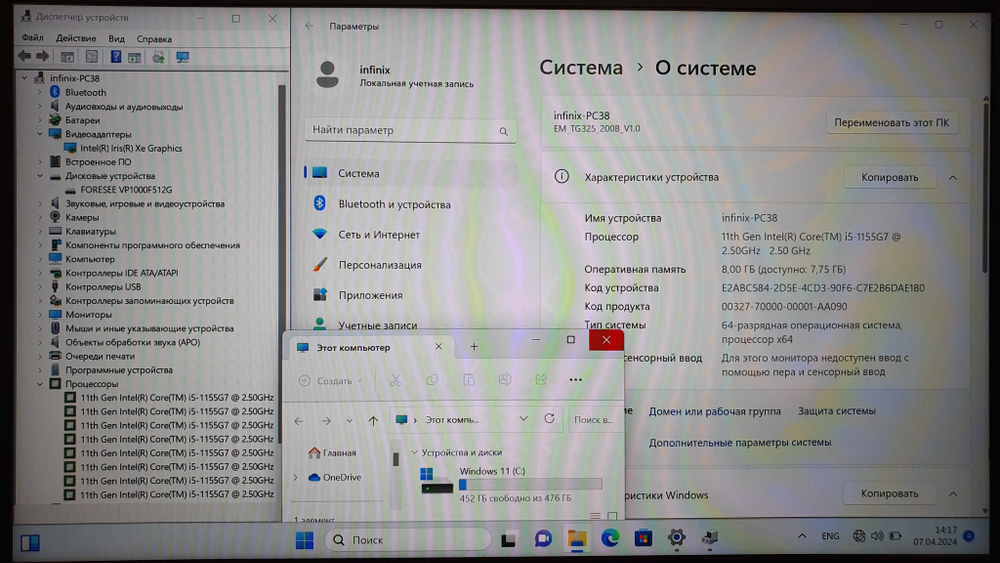Click the Найти параметр search field
The height and width of the screenshot is (563, 1000).
point(410,130)
